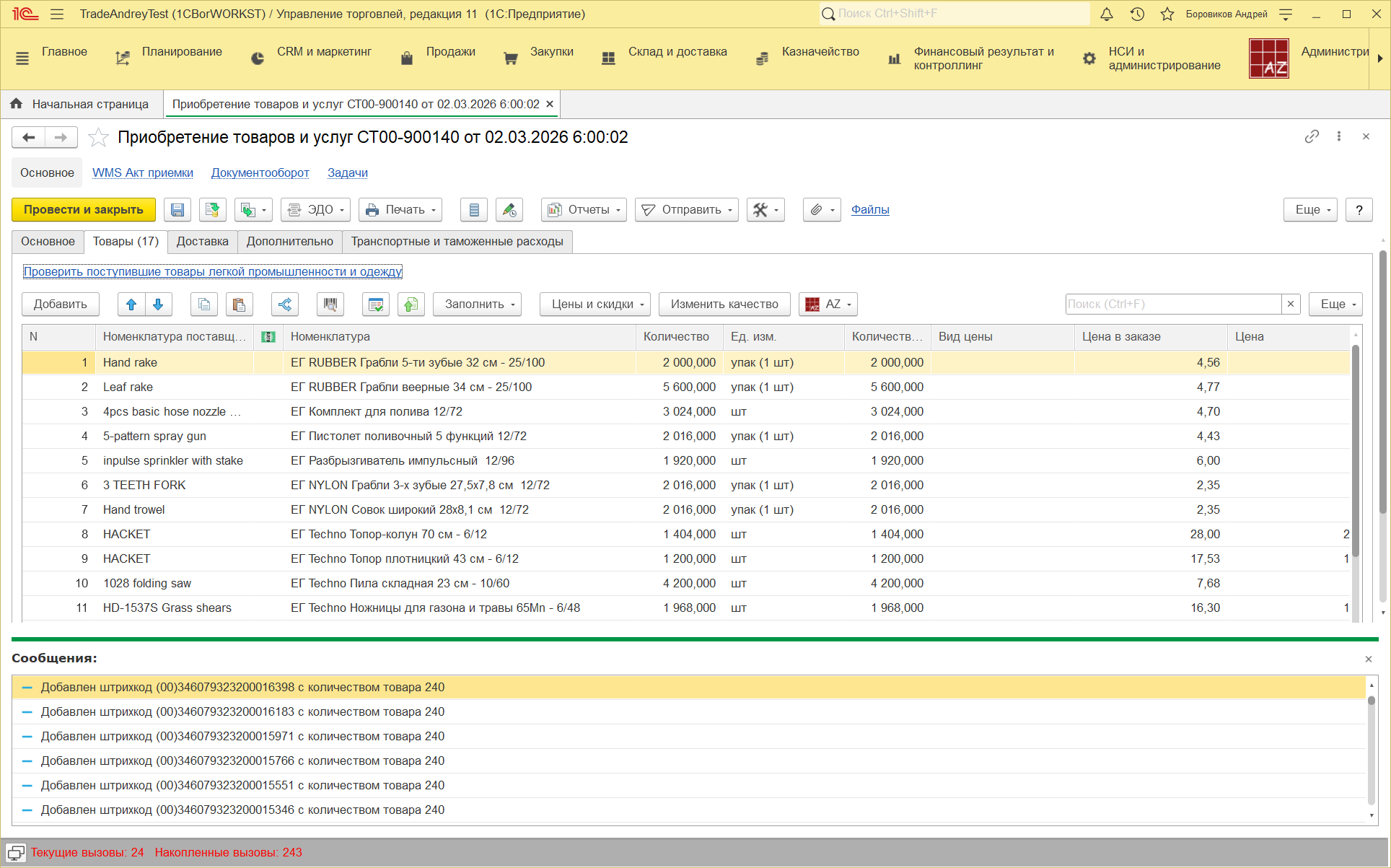Open the WMS Акт приемки link
The image size is (1391, 868).
pos(143,173)
